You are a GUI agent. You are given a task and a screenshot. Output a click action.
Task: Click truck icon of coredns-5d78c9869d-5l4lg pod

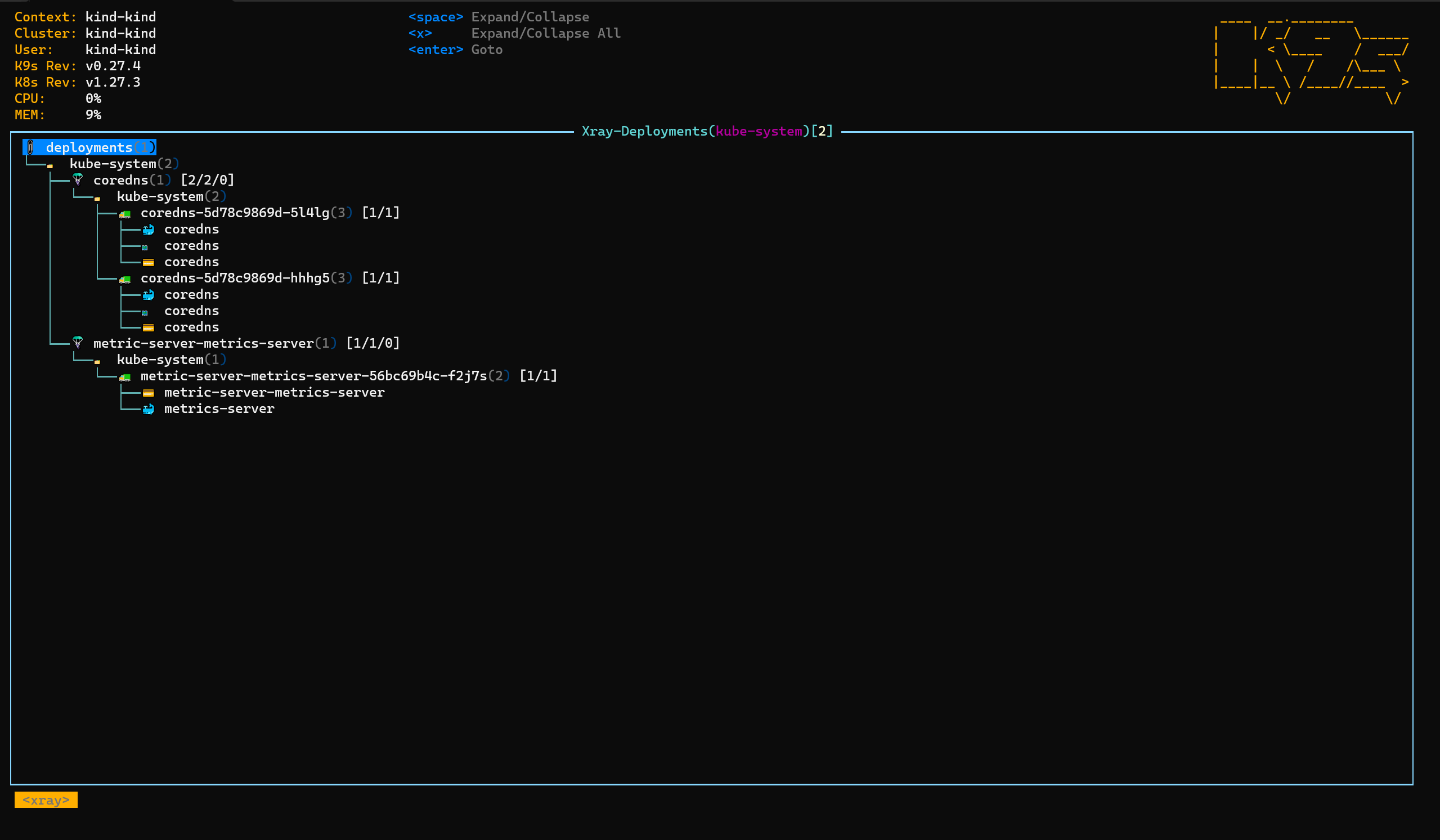[125, 214]
